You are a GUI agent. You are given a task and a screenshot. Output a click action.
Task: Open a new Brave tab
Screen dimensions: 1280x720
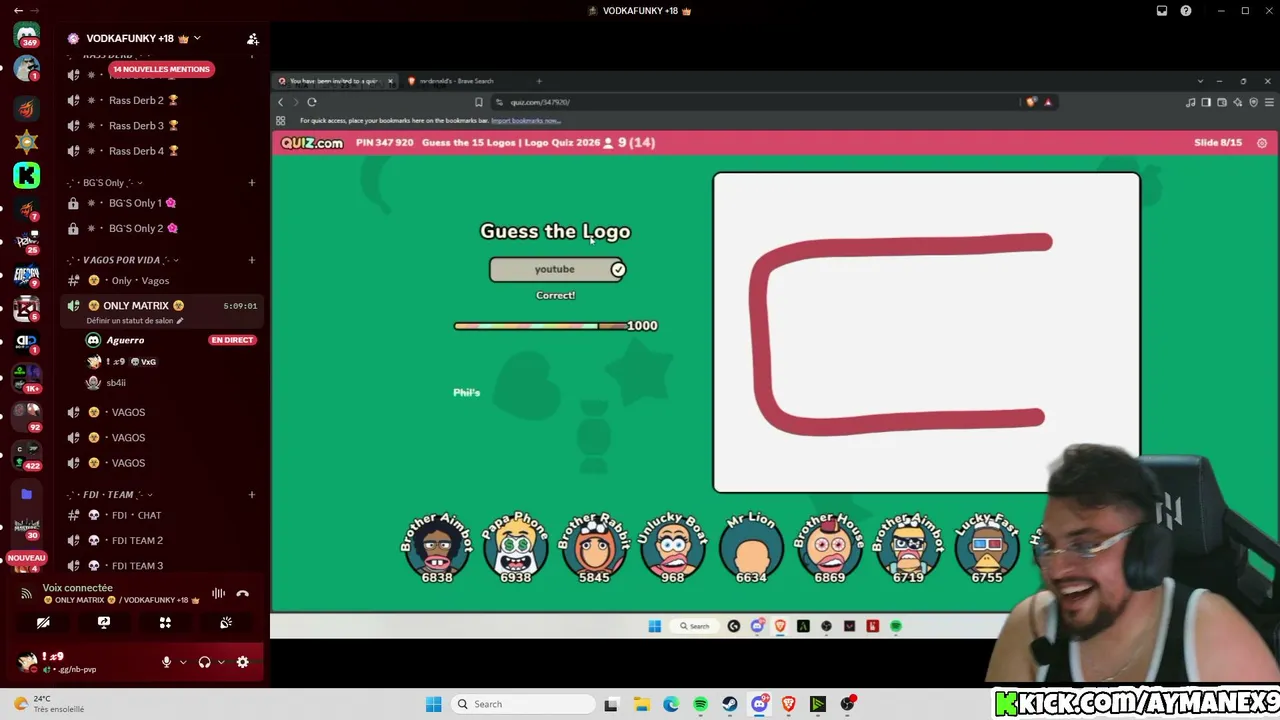coord(539,81)
